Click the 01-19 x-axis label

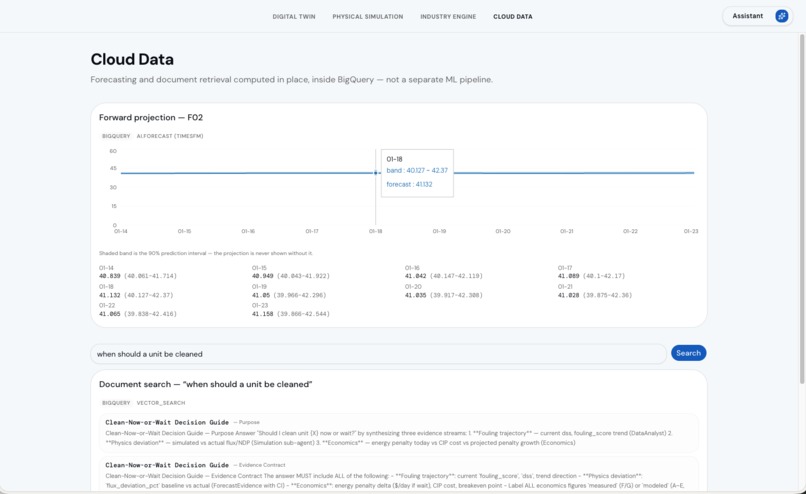tap(439, 231)
